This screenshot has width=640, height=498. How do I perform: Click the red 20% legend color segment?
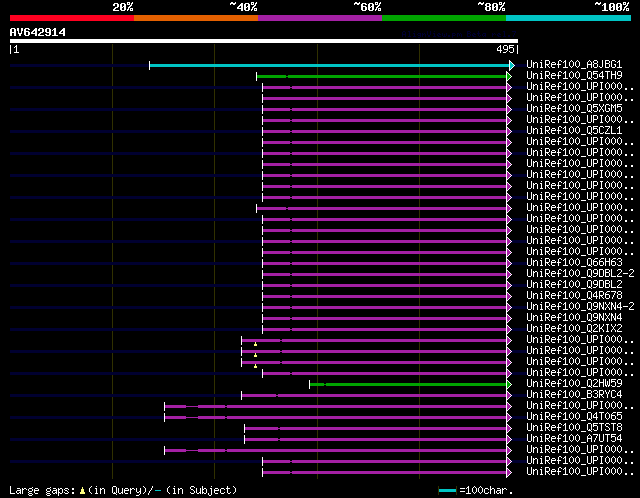click(x=72, y=18)
